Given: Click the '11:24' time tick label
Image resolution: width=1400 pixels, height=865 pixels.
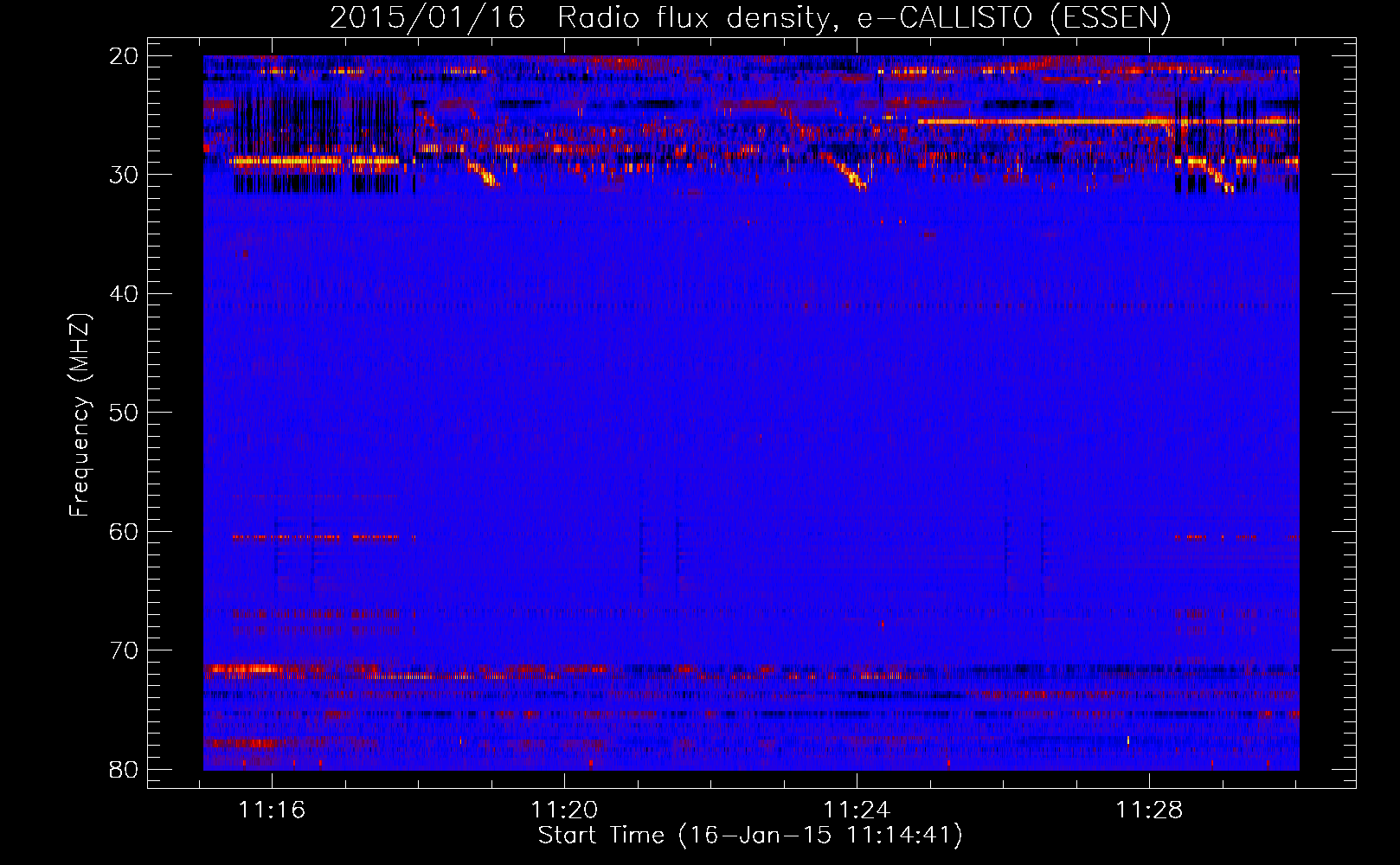Looking at the screenshot, I should [857, 810].
